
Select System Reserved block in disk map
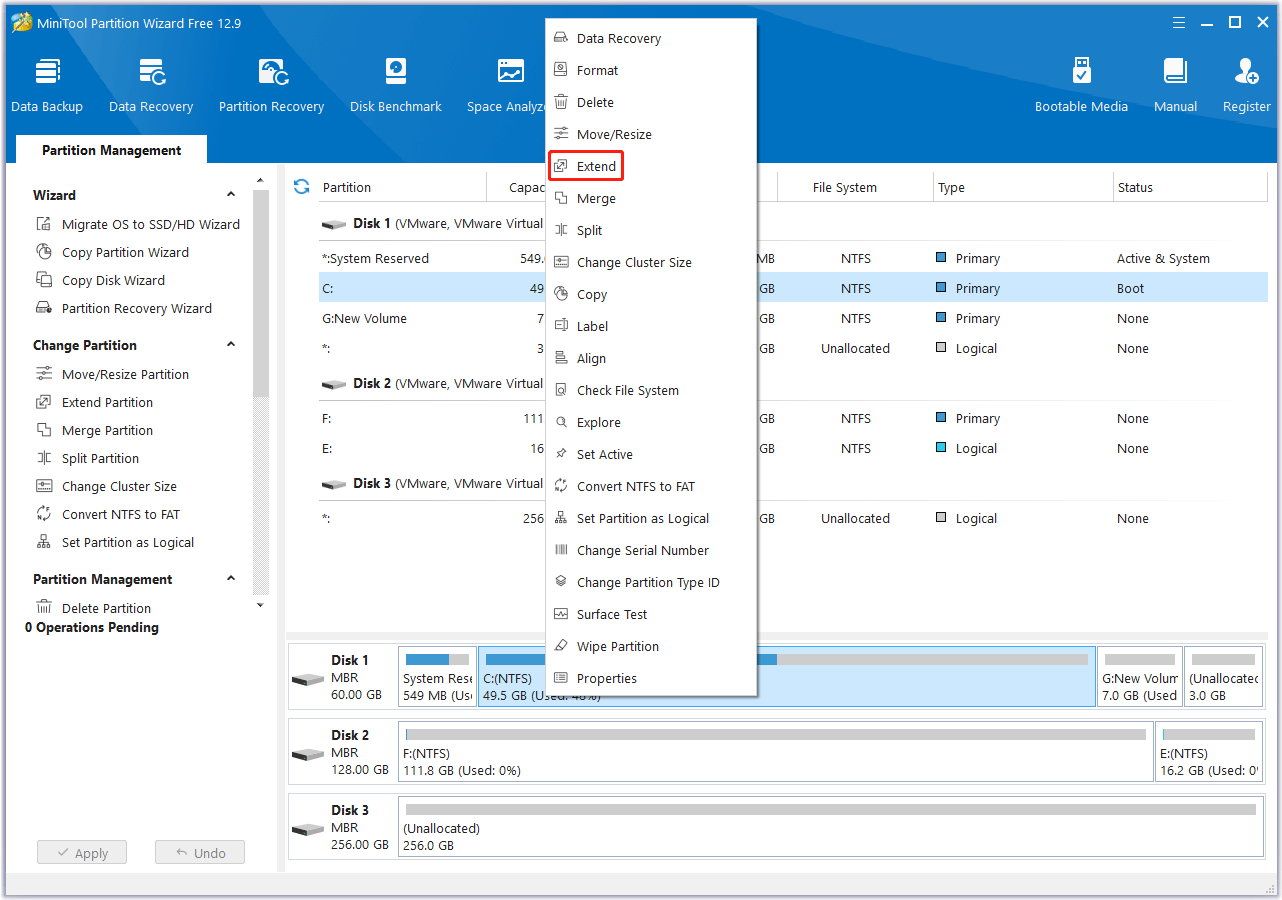click(437, 677)
